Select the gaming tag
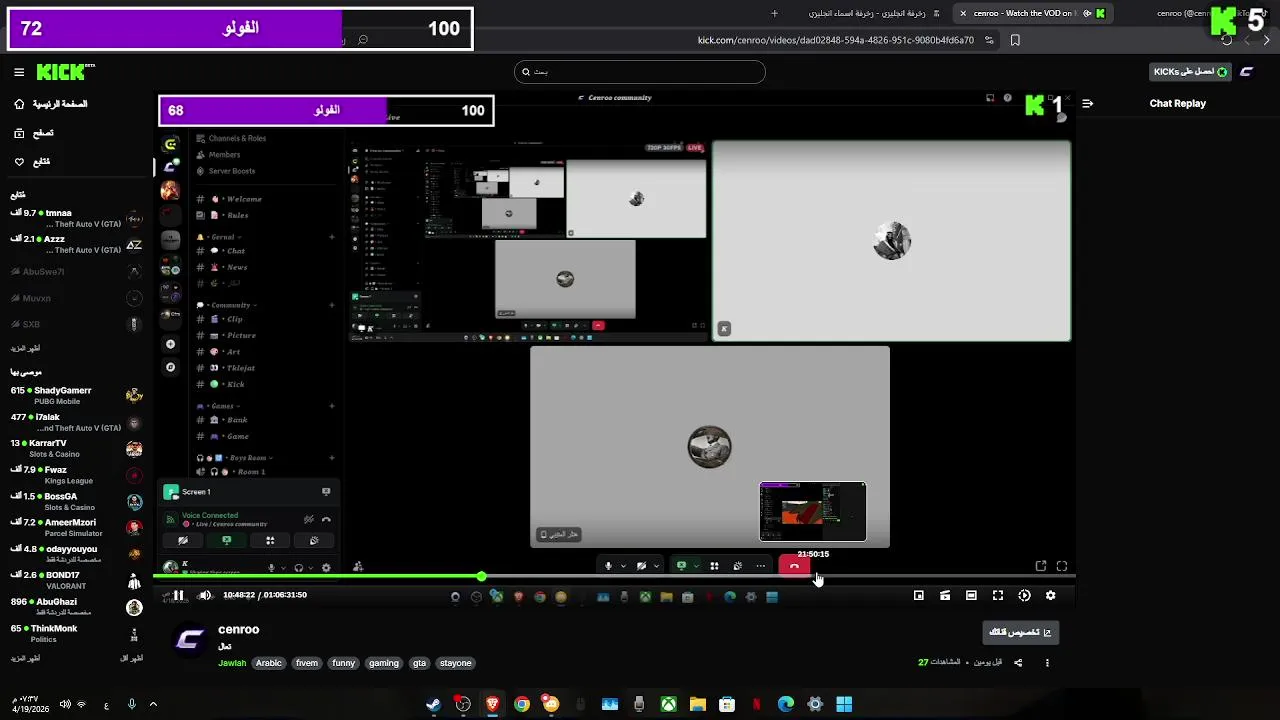Viewport: 1280px width, 720px height. 384,663
